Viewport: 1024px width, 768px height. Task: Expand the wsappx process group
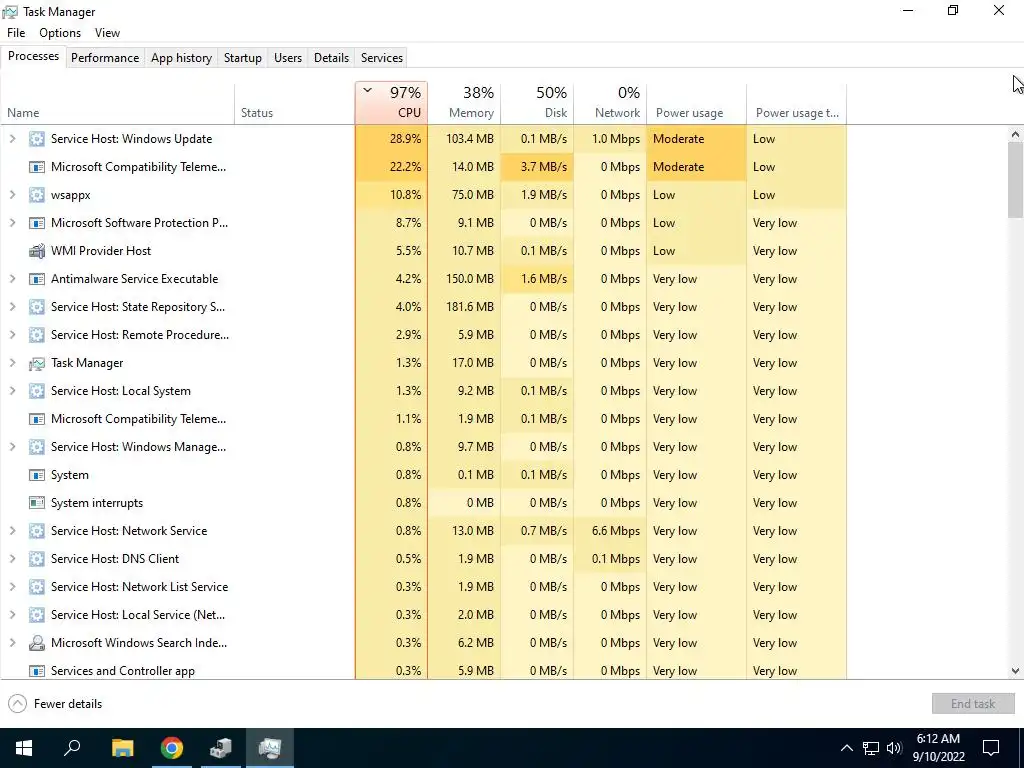pos(12,195)
